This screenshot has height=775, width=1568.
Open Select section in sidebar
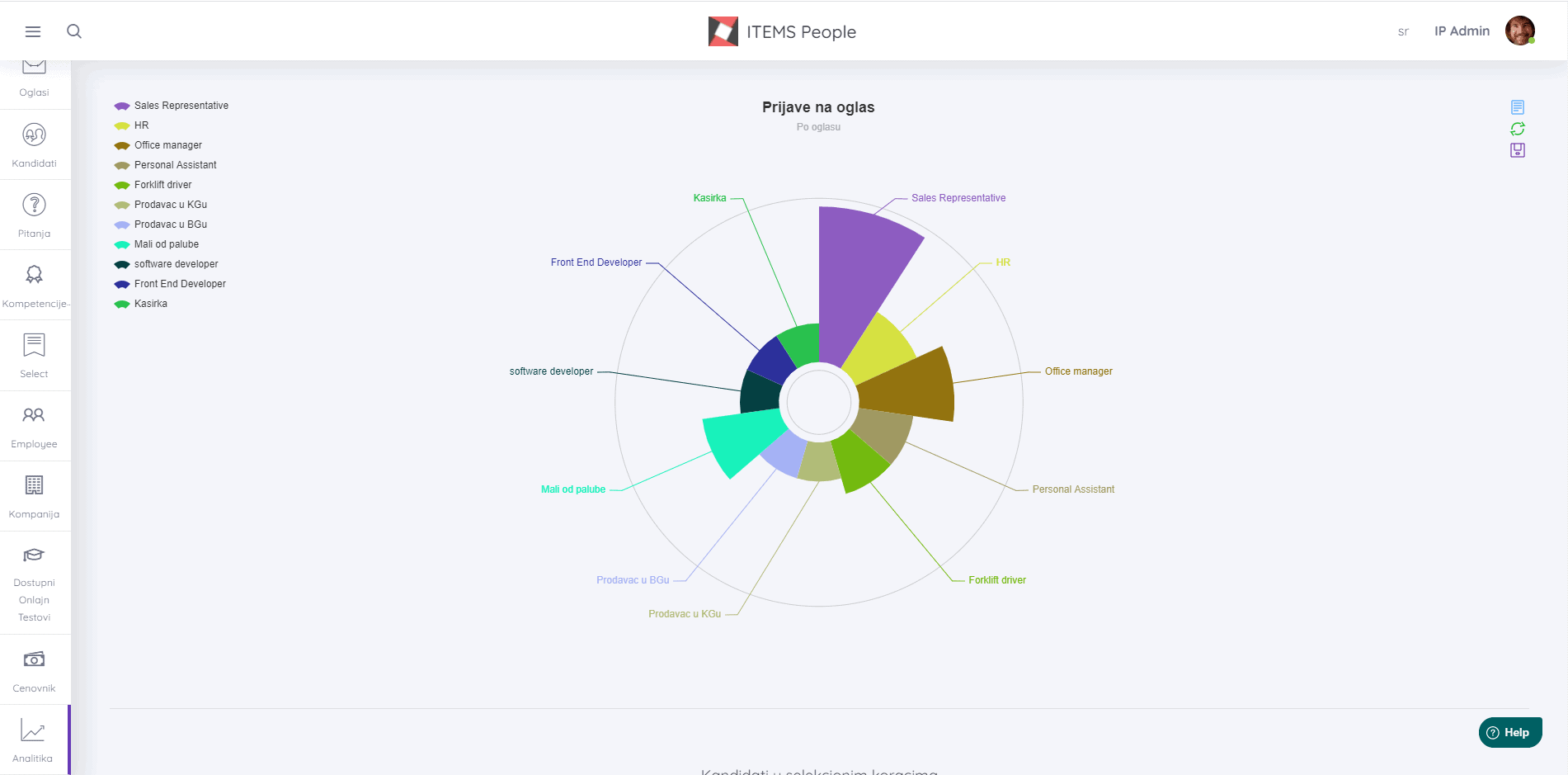click(35, 356)
